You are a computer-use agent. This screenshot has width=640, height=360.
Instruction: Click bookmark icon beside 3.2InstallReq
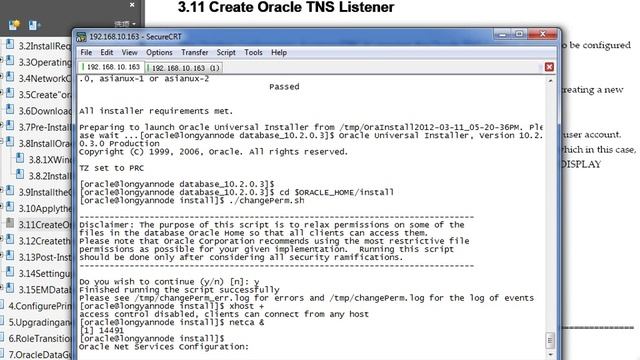point(10,44)
